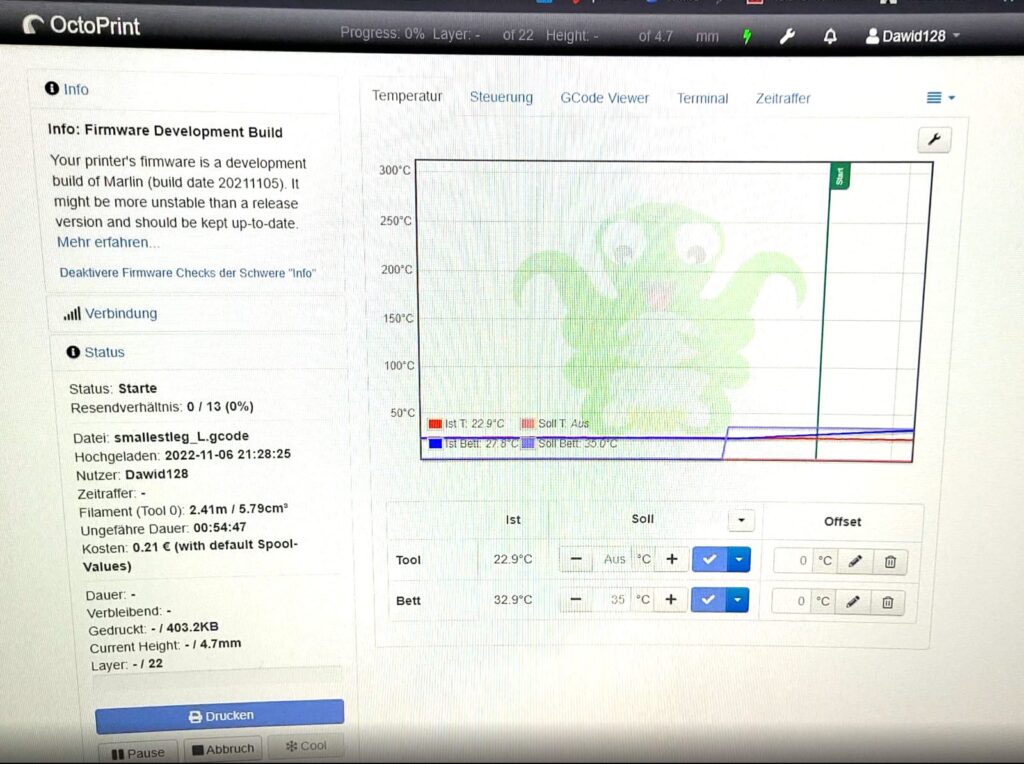Click the Tool target temperature field

coord(613,559)
